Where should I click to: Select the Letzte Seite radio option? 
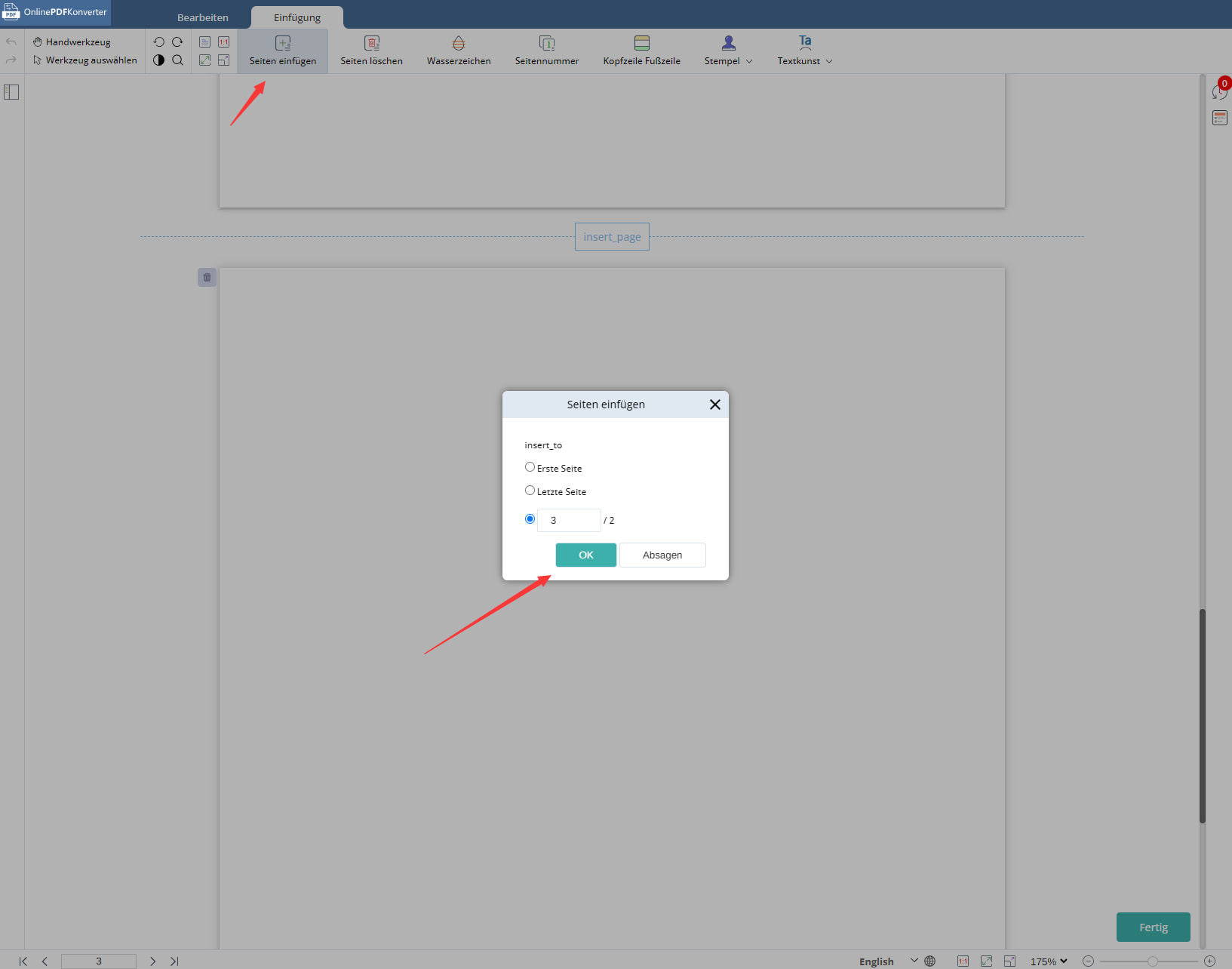(x=530, y=491)
